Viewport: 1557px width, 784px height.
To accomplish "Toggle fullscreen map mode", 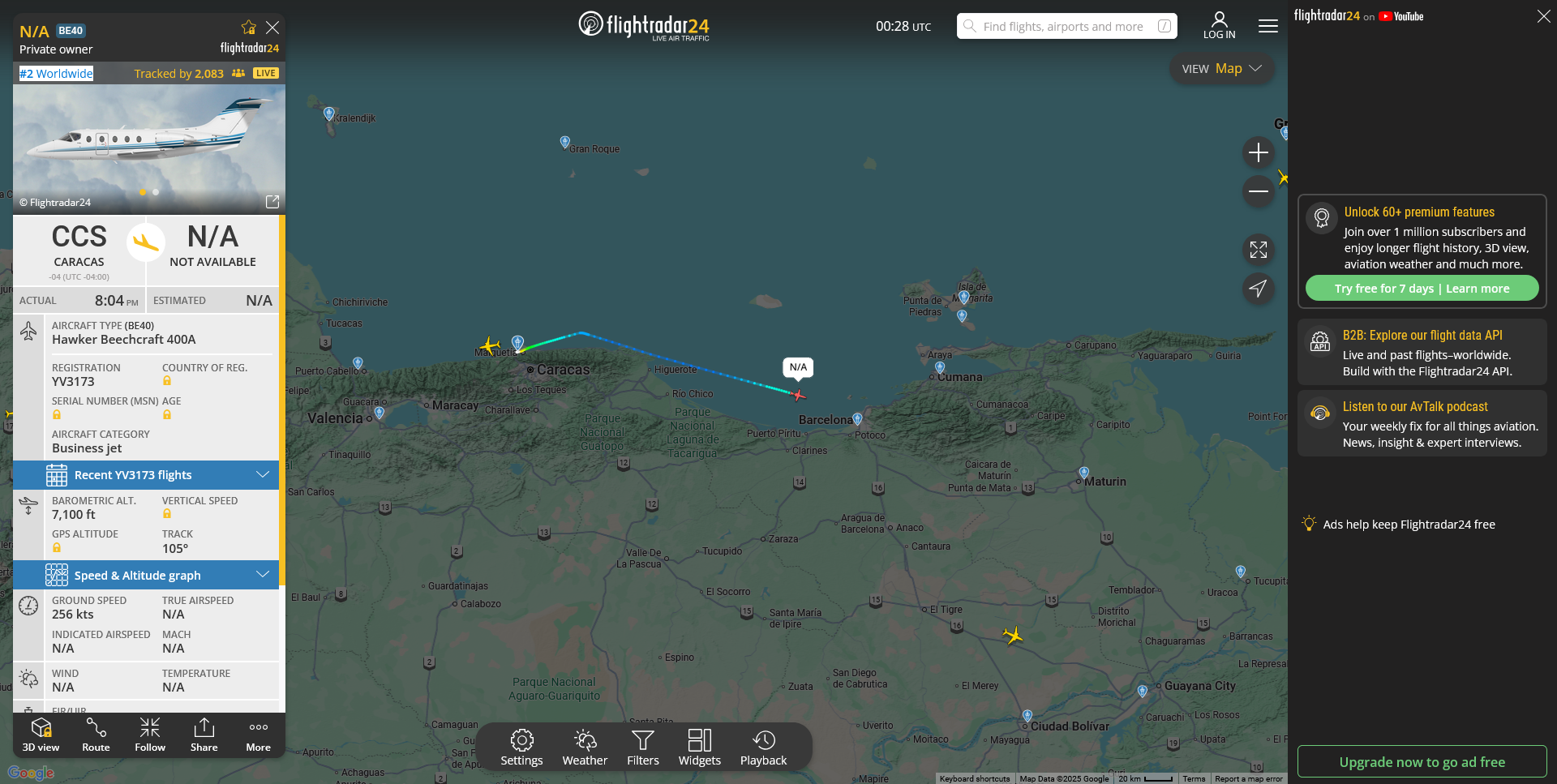I will (1258, 250).
